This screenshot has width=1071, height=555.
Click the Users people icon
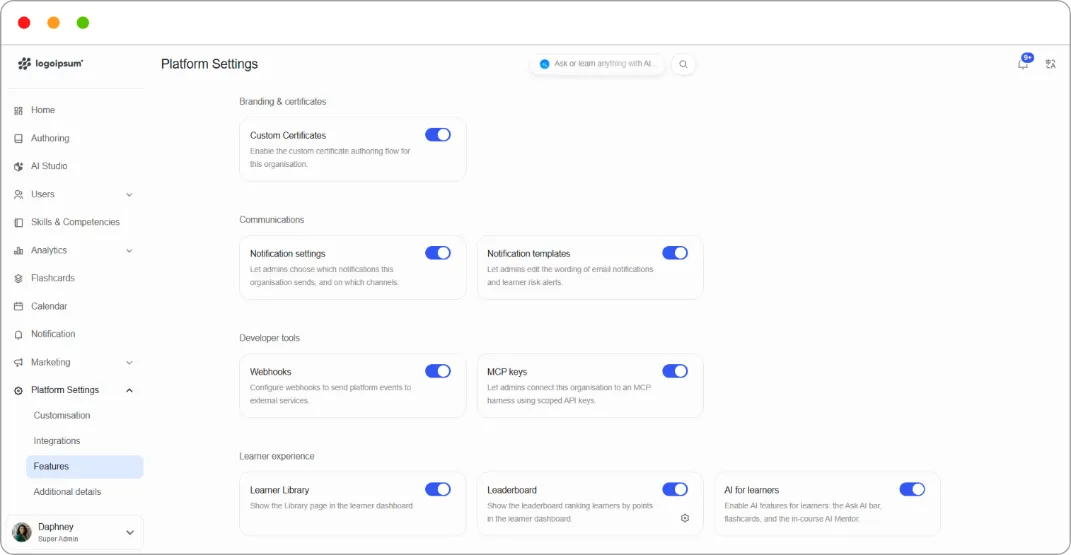coord(18,195)
